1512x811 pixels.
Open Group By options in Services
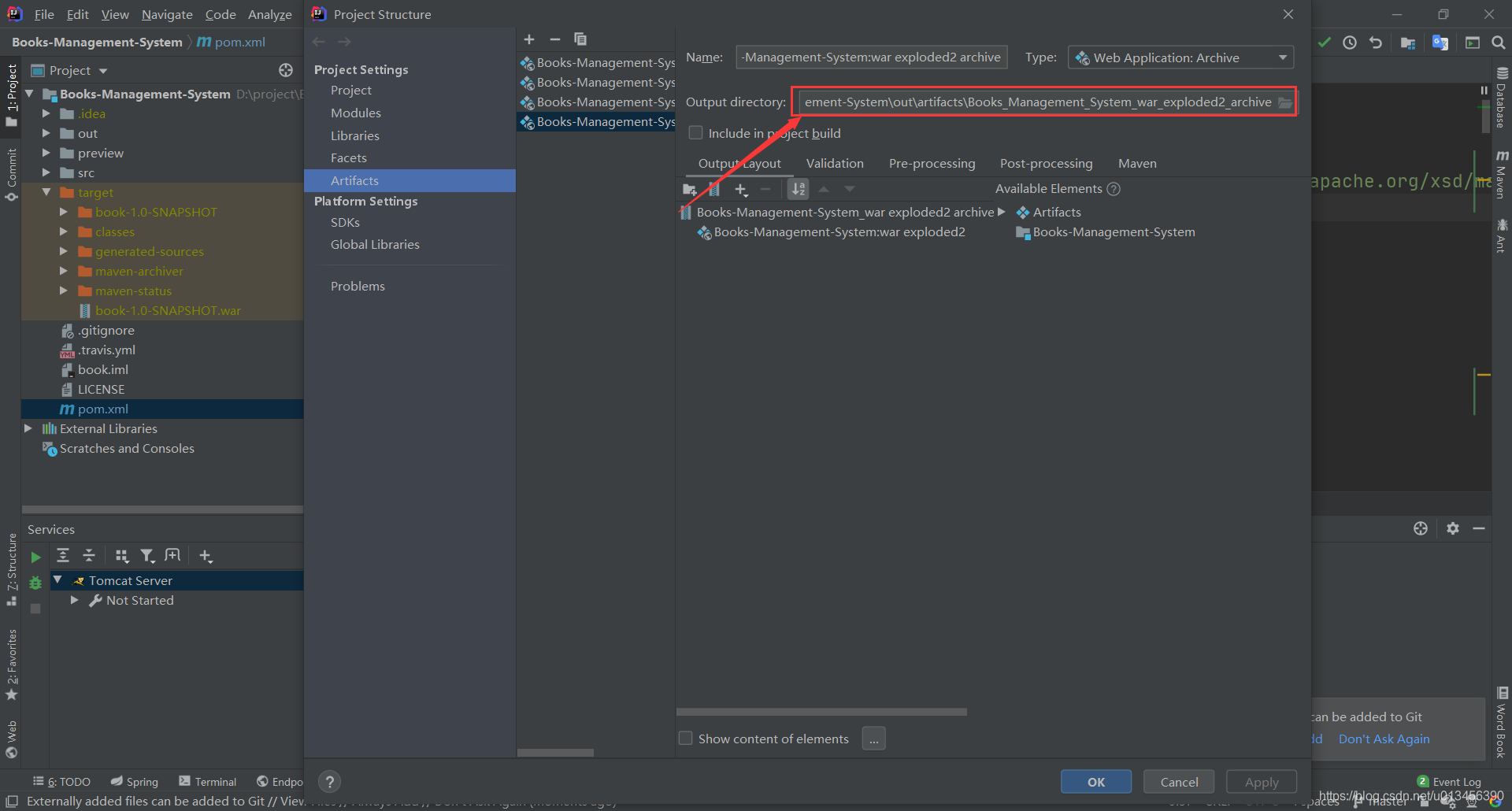pyautogui.click(x=121, y=556)
